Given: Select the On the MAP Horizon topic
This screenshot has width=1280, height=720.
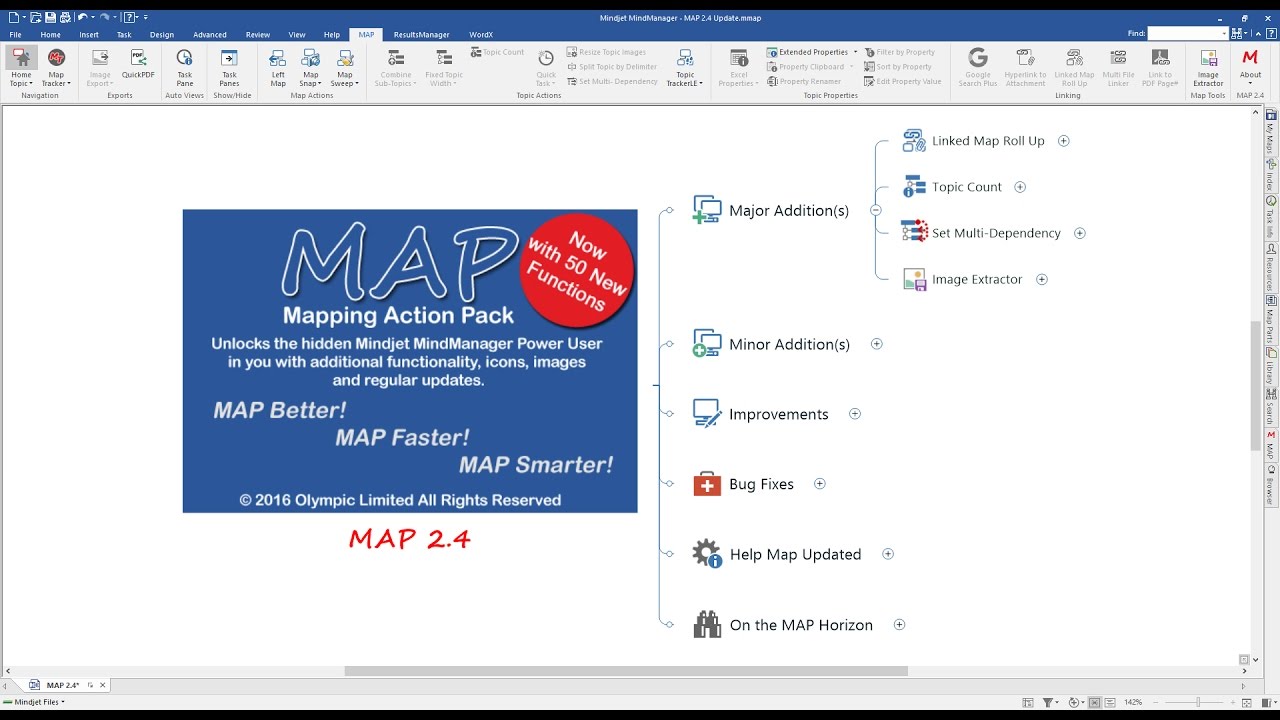Looking at the screenshot, I should pos(801,625).
